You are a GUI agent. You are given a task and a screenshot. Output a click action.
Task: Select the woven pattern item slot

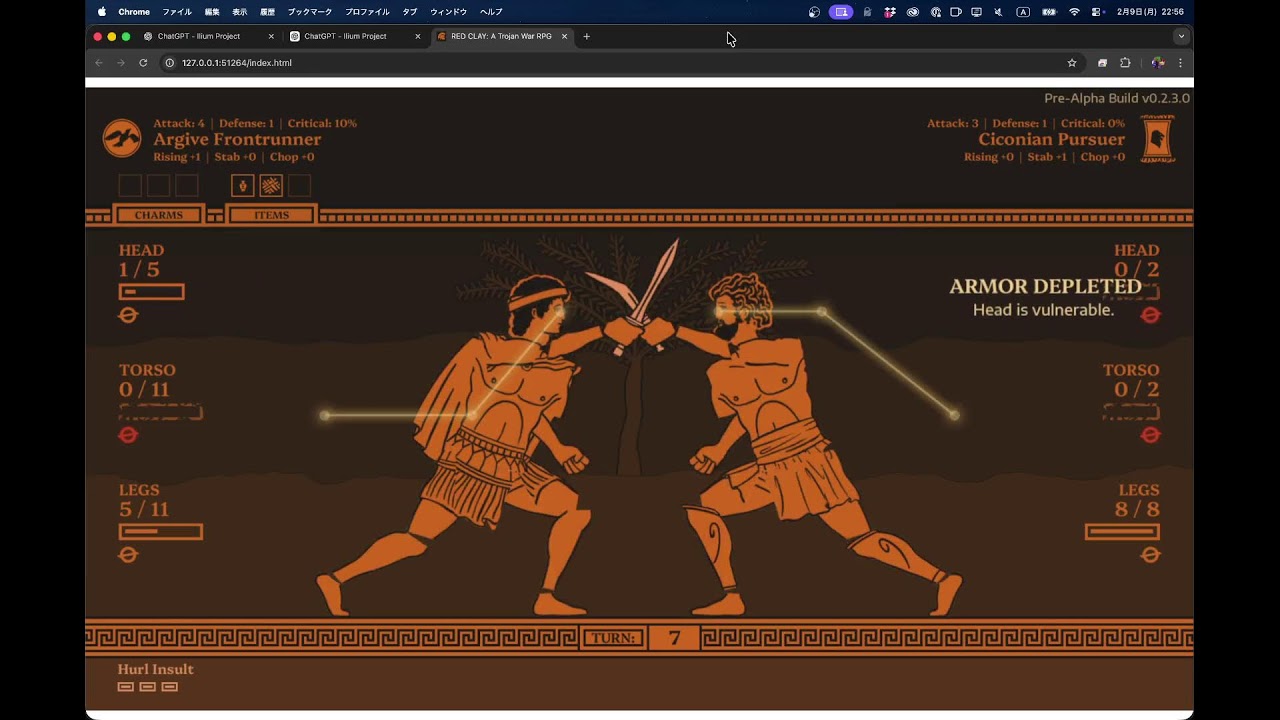(x=271, y=186)
